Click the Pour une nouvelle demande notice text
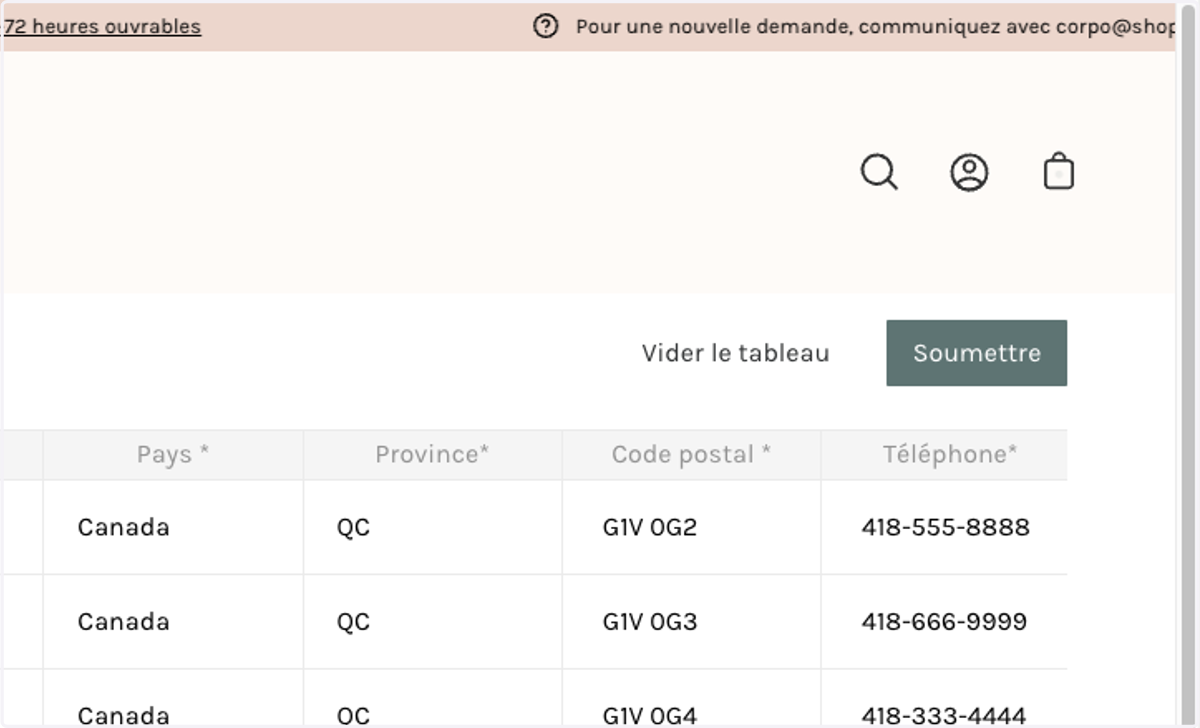1200x728 pixels. (x=875, y=27)
